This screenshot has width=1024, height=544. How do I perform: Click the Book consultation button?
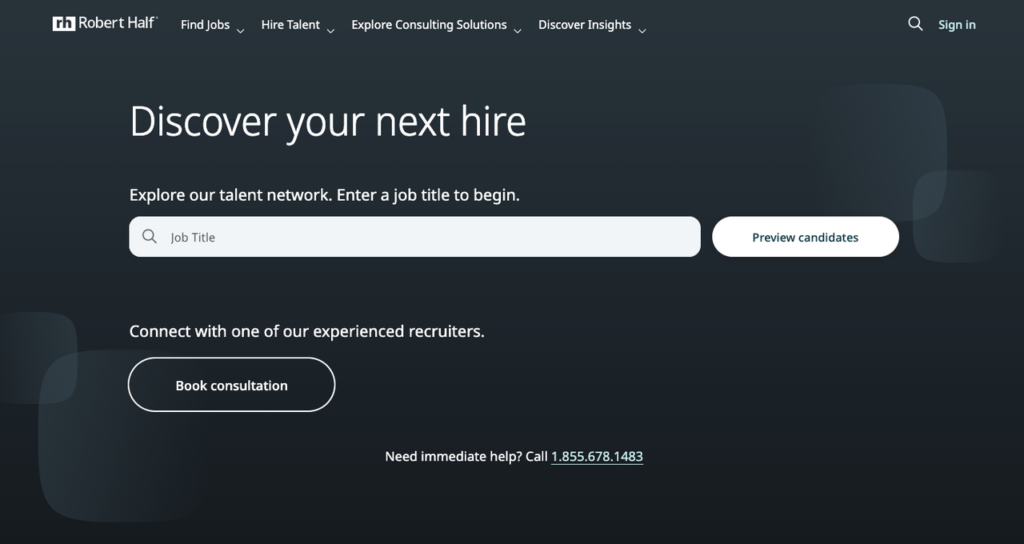(x=232, y=385)
